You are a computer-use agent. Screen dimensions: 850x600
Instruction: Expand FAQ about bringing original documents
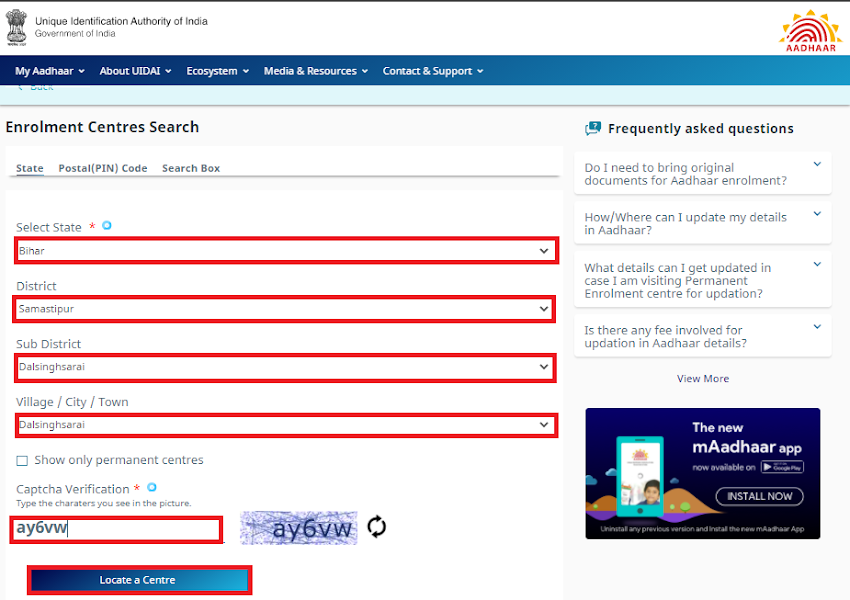coord(703,174)
